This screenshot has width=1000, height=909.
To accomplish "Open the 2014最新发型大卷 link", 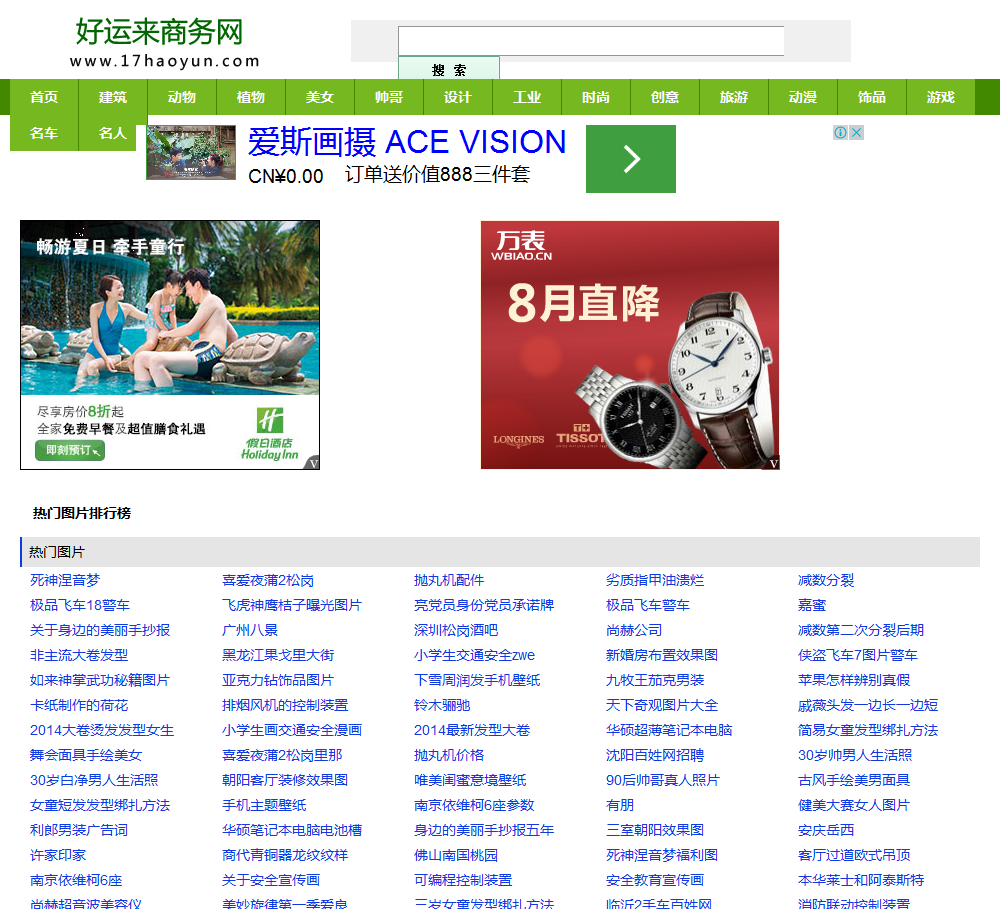I will coord(472,730).
